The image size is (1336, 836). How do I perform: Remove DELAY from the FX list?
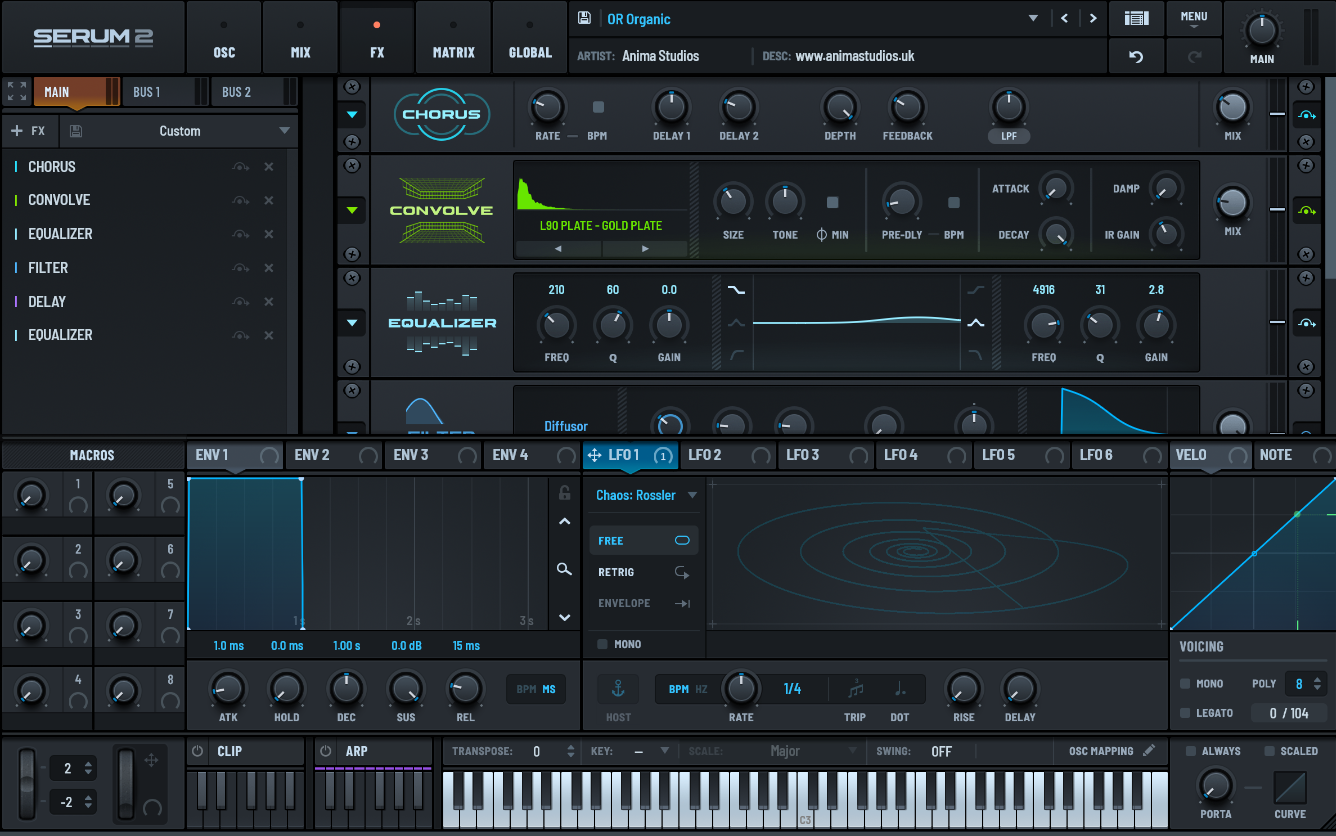269,301
